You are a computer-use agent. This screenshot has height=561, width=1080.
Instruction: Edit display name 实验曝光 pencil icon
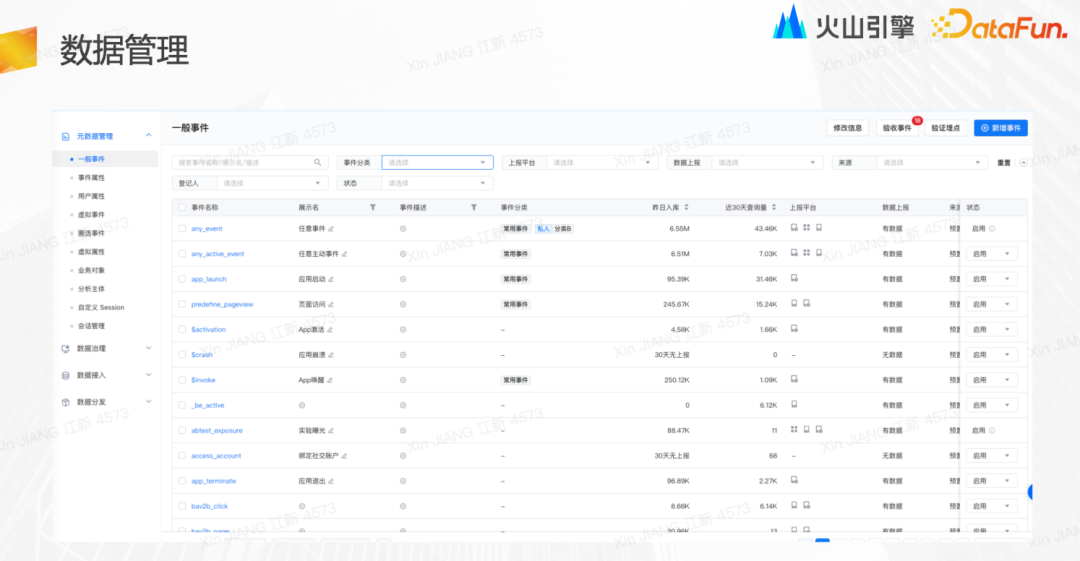click(x=331, y=431)
